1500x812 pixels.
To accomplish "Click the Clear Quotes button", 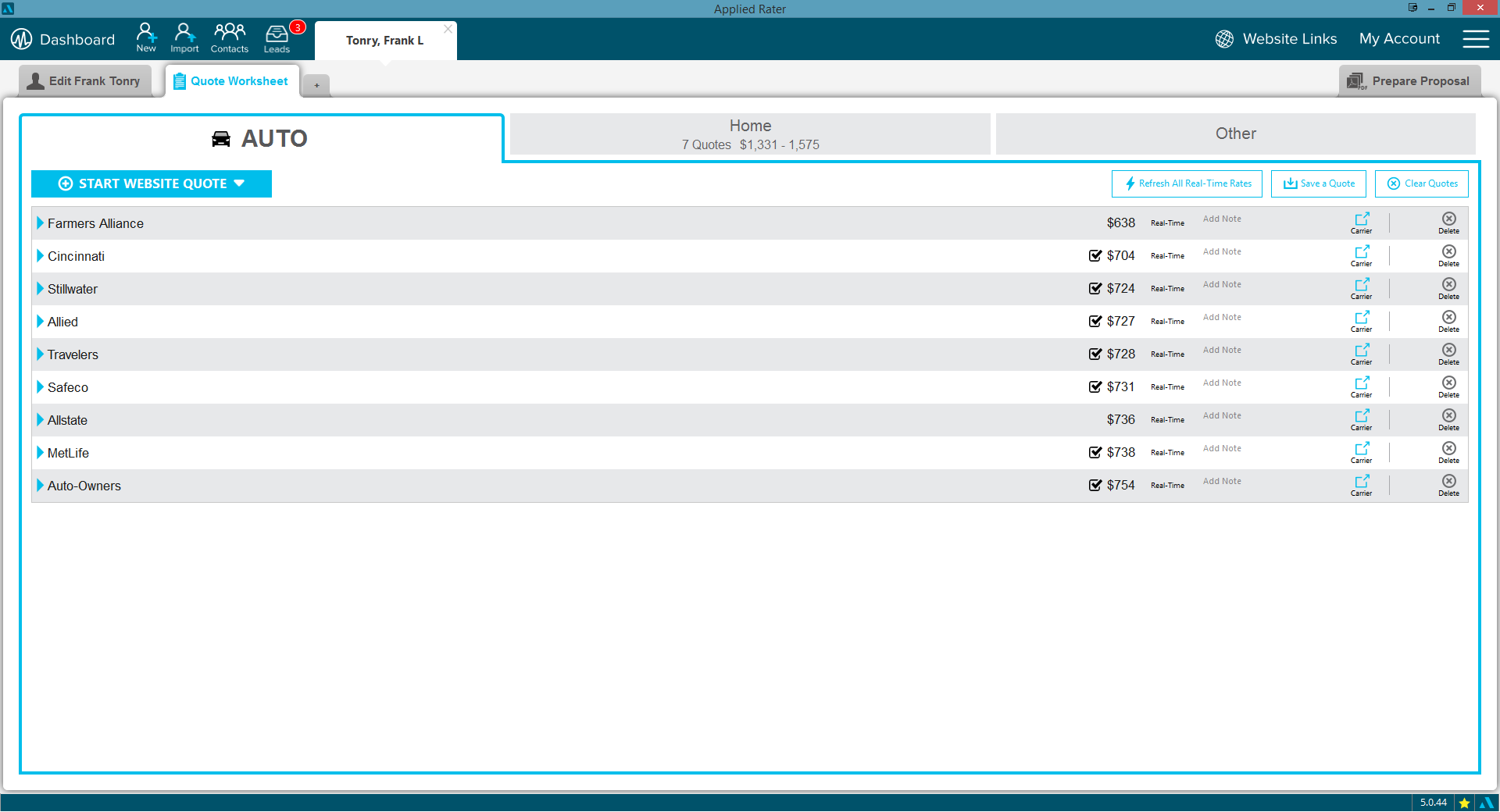I will click(1422, 183).
